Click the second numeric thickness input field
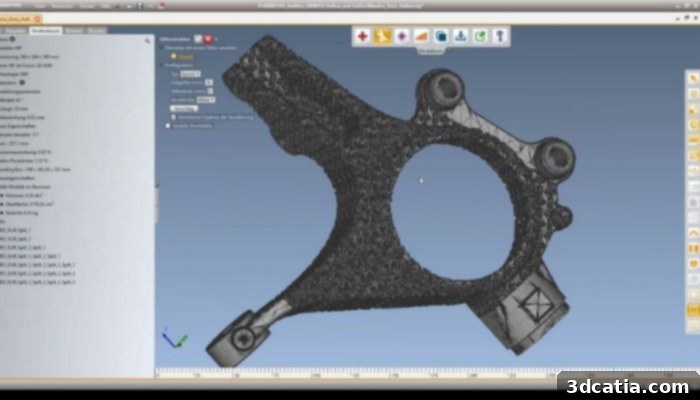The height and width of the screenshot is (400, 700). tap(210, 91)
